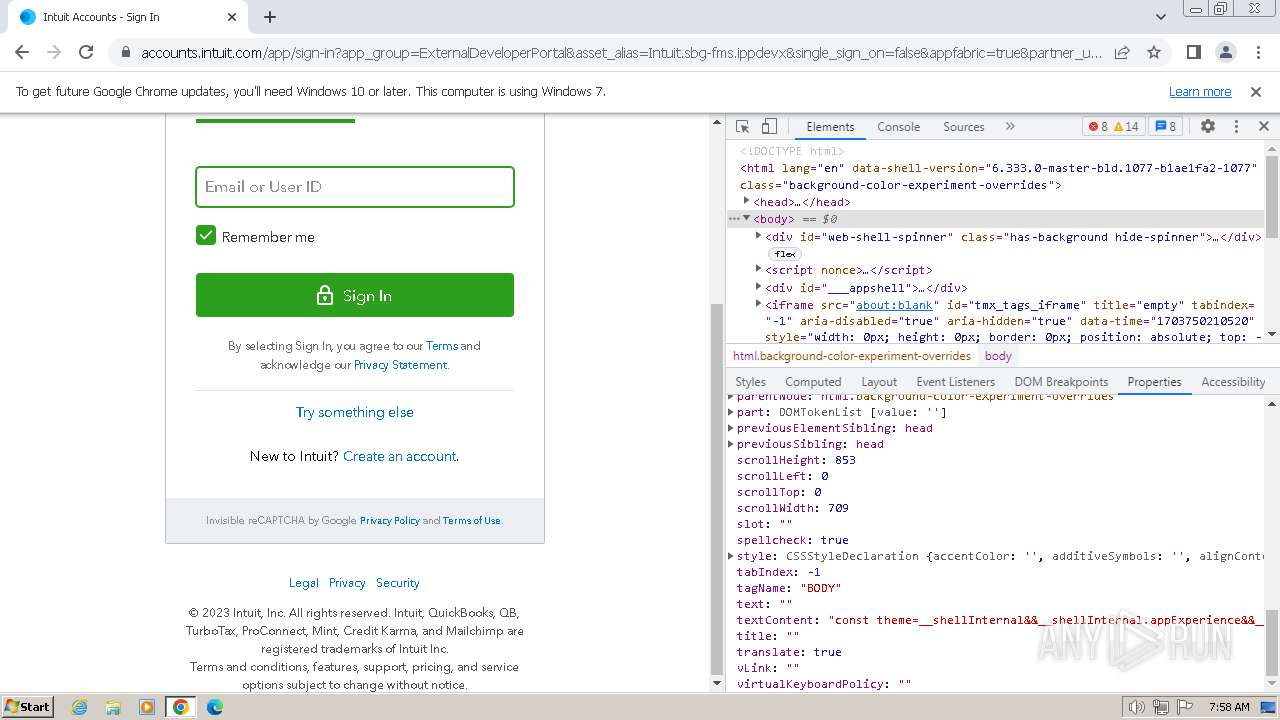Open the Legal footer link
The image size is (1280, 720).
point(304,583)
